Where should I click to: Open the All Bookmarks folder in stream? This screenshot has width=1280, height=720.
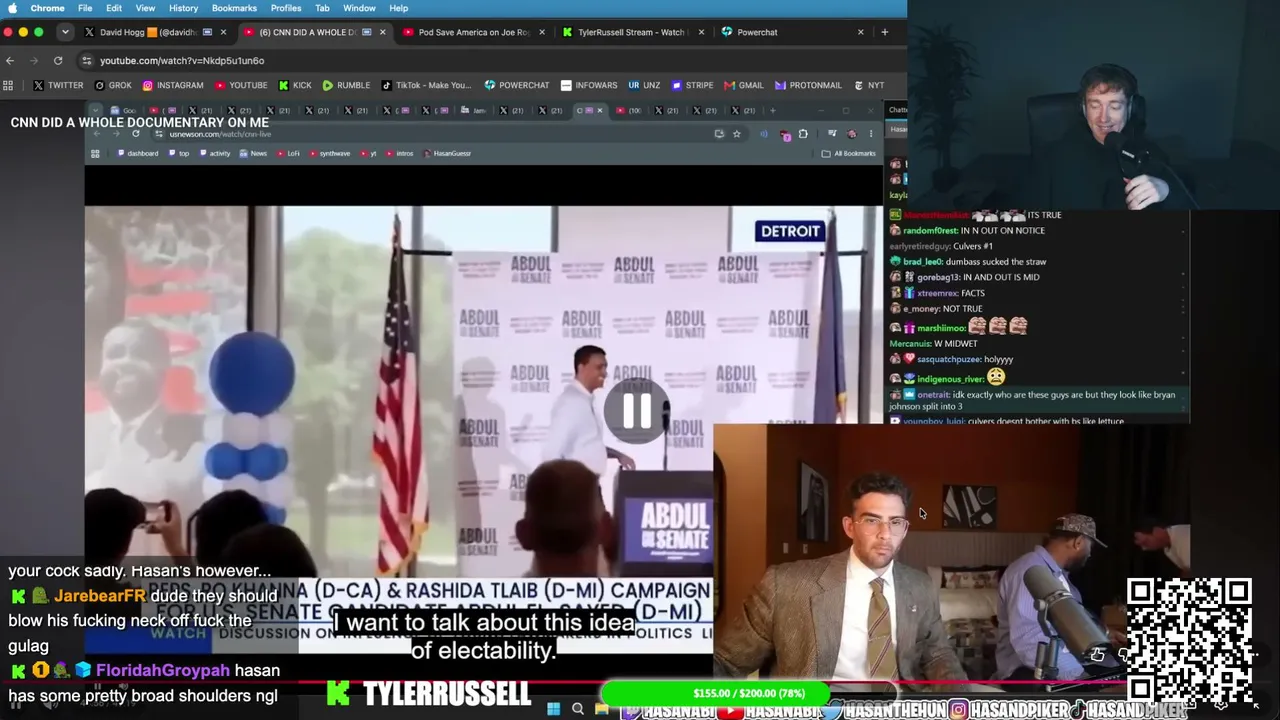click(848, 154)
